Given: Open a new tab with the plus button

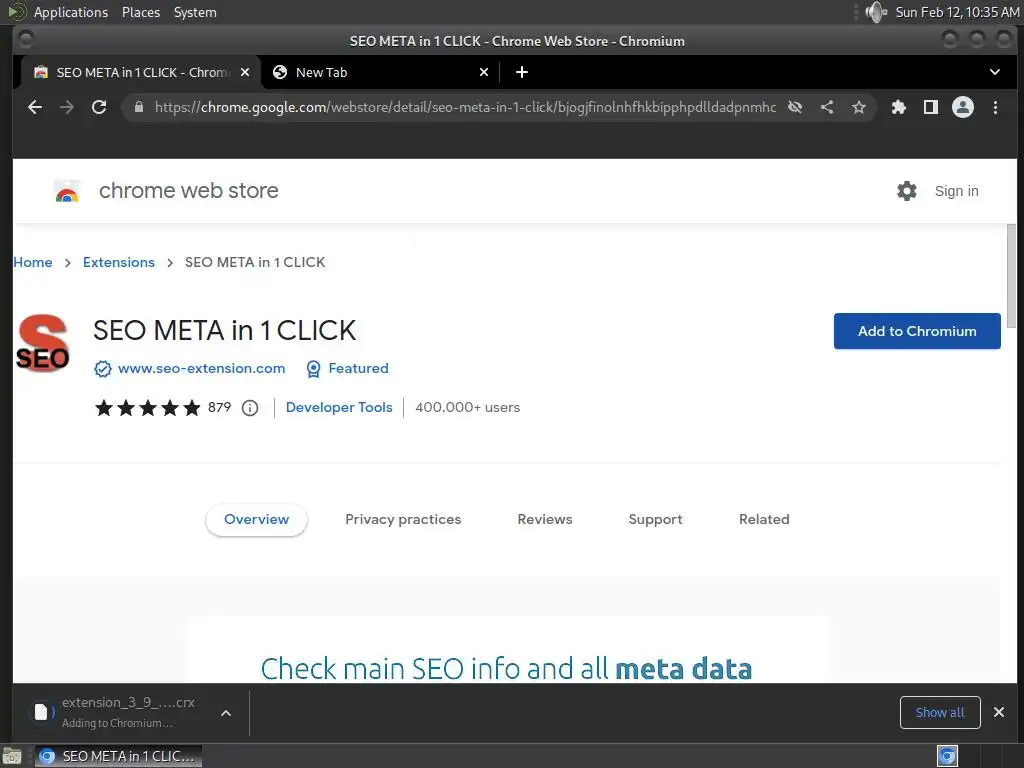Looking at the screenshot, I should [522, 72].
